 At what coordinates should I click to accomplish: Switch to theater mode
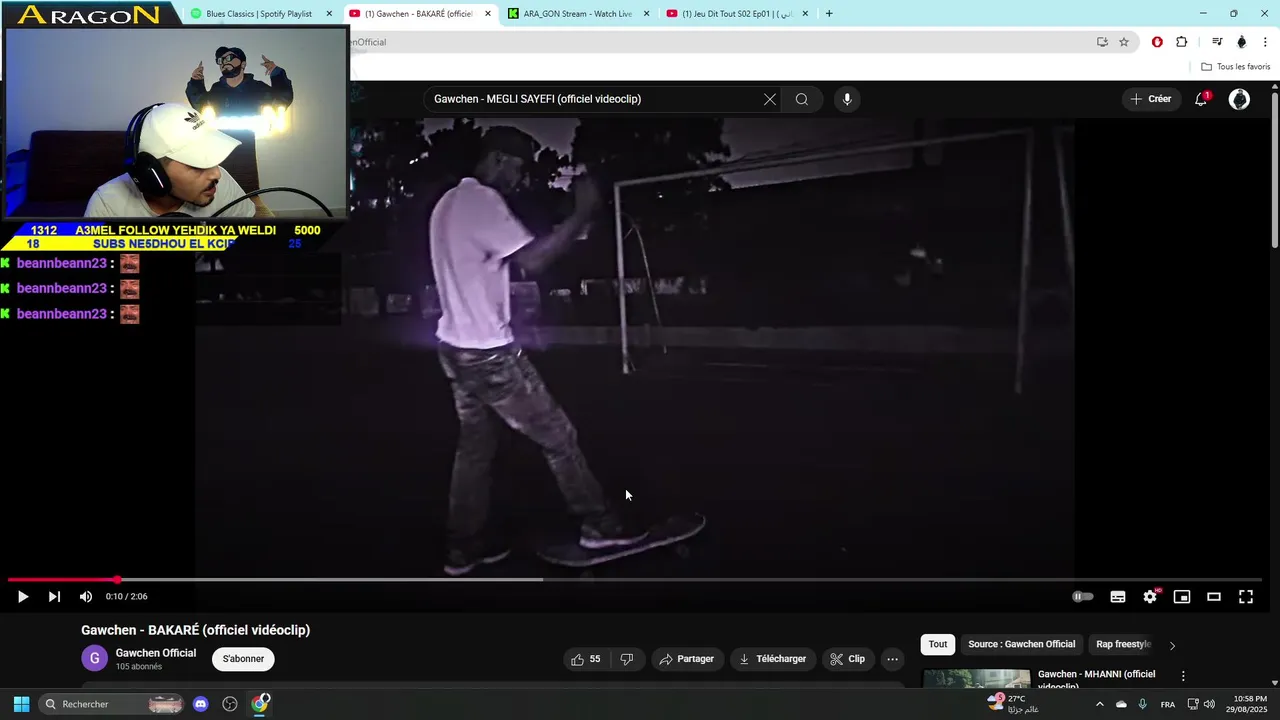(x=1214, y=597)
